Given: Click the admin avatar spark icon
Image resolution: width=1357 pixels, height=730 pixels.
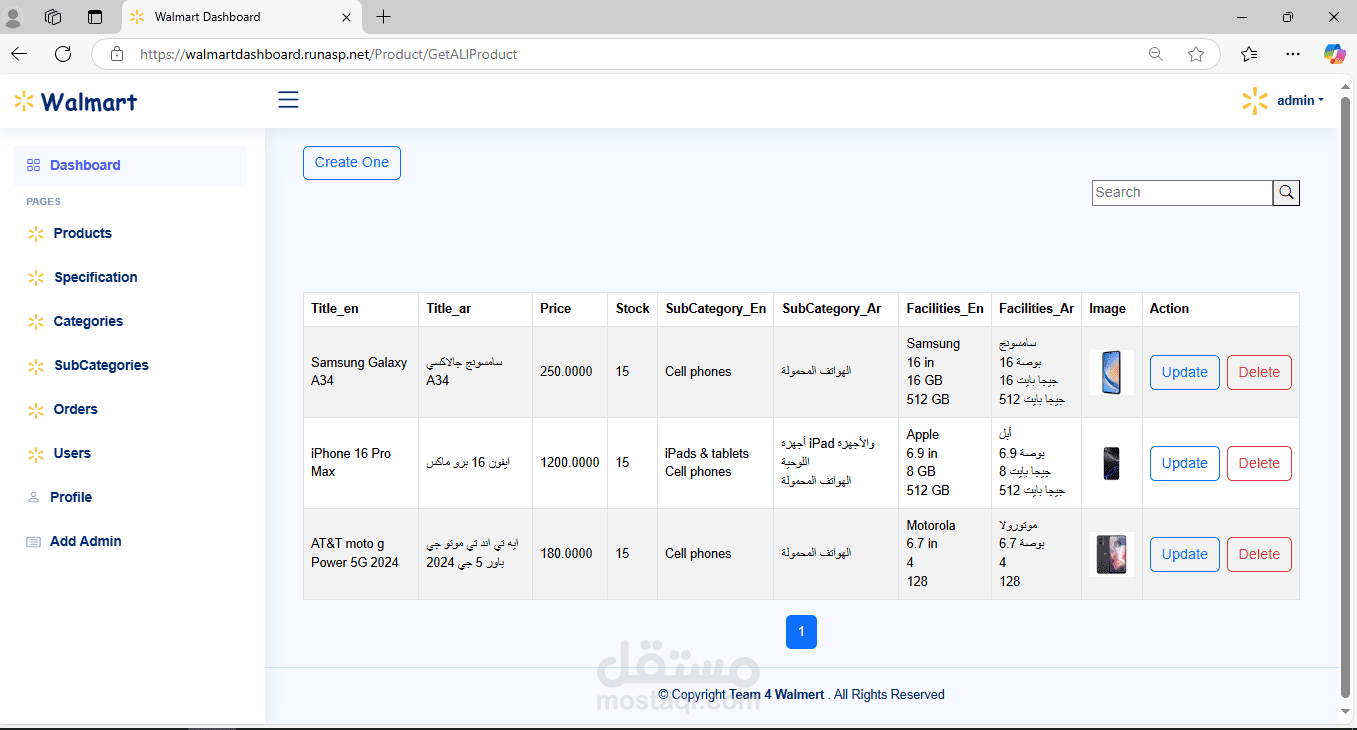Looking at the screenshot, I should tap(1254, 101).
